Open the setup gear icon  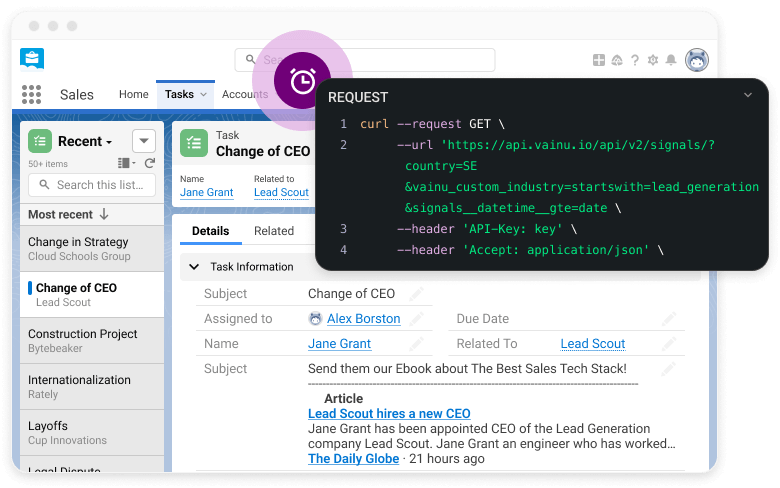tap(653, 60)
